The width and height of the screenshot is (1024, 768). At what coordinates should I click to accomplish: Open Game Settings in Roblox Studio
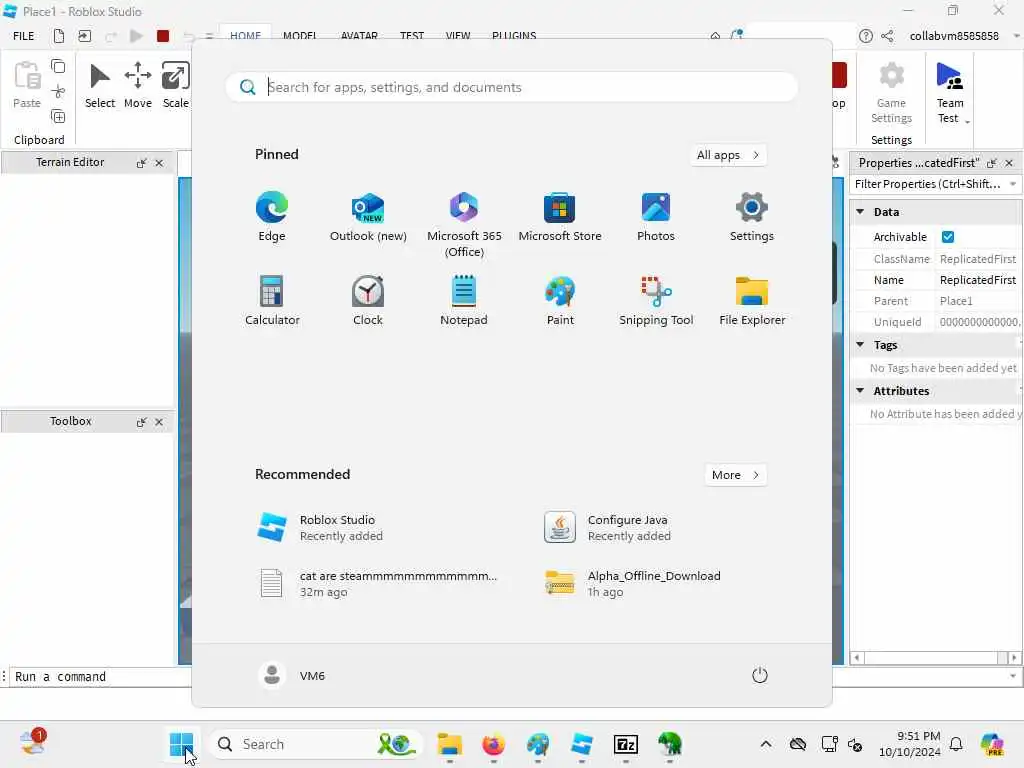(x=891, y=93)
